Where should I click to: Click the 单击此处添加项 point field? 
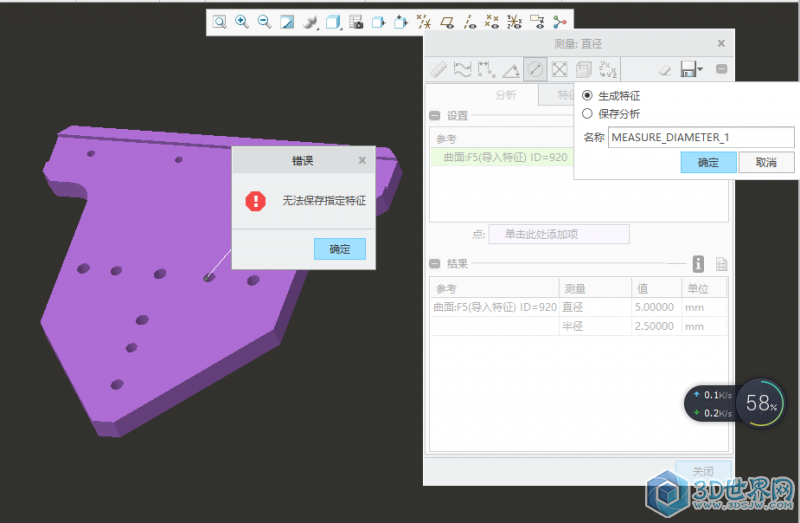click(x=559, y=234)
